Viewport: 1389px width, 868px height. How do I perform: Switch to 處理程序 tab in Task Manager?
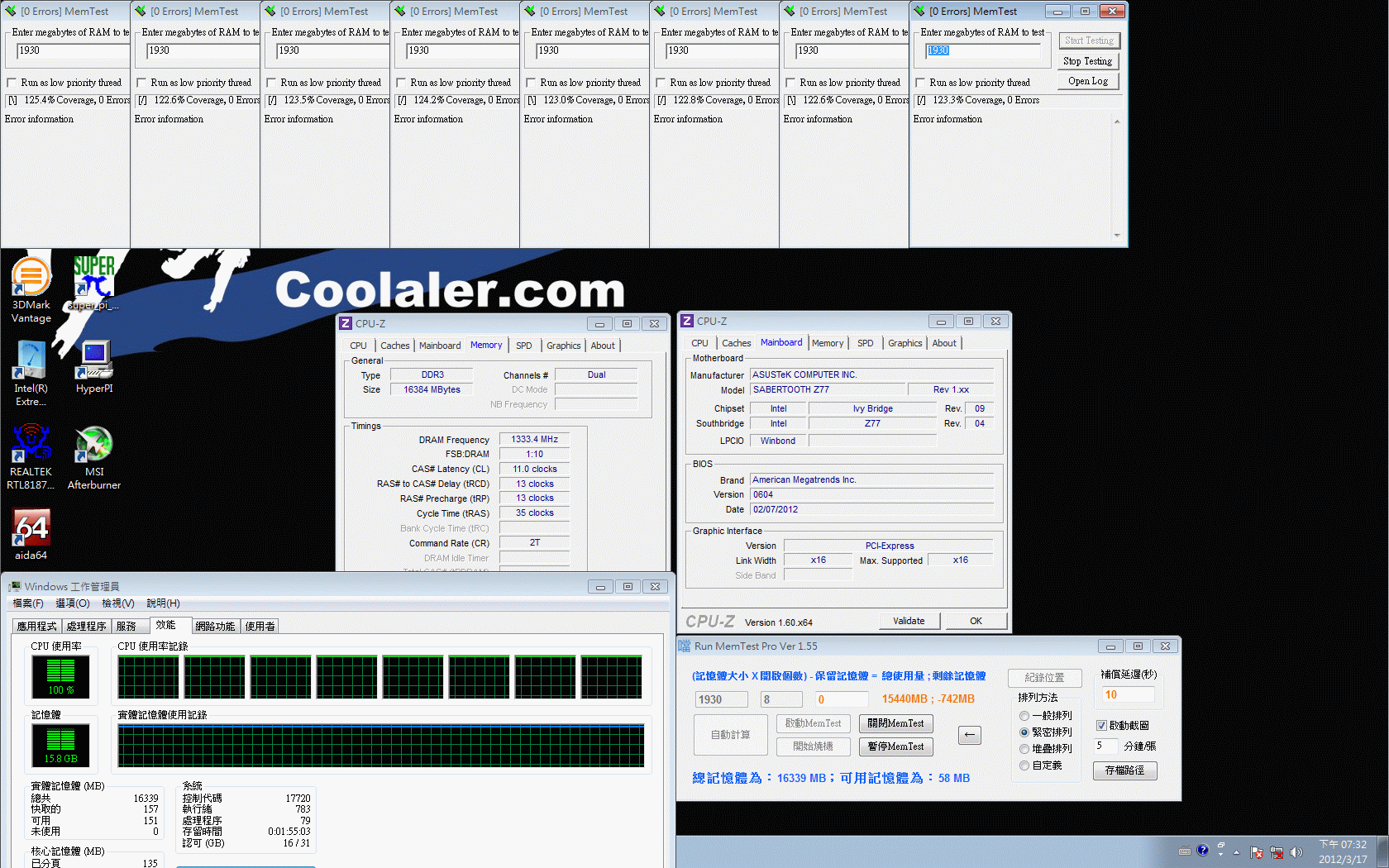87,627
